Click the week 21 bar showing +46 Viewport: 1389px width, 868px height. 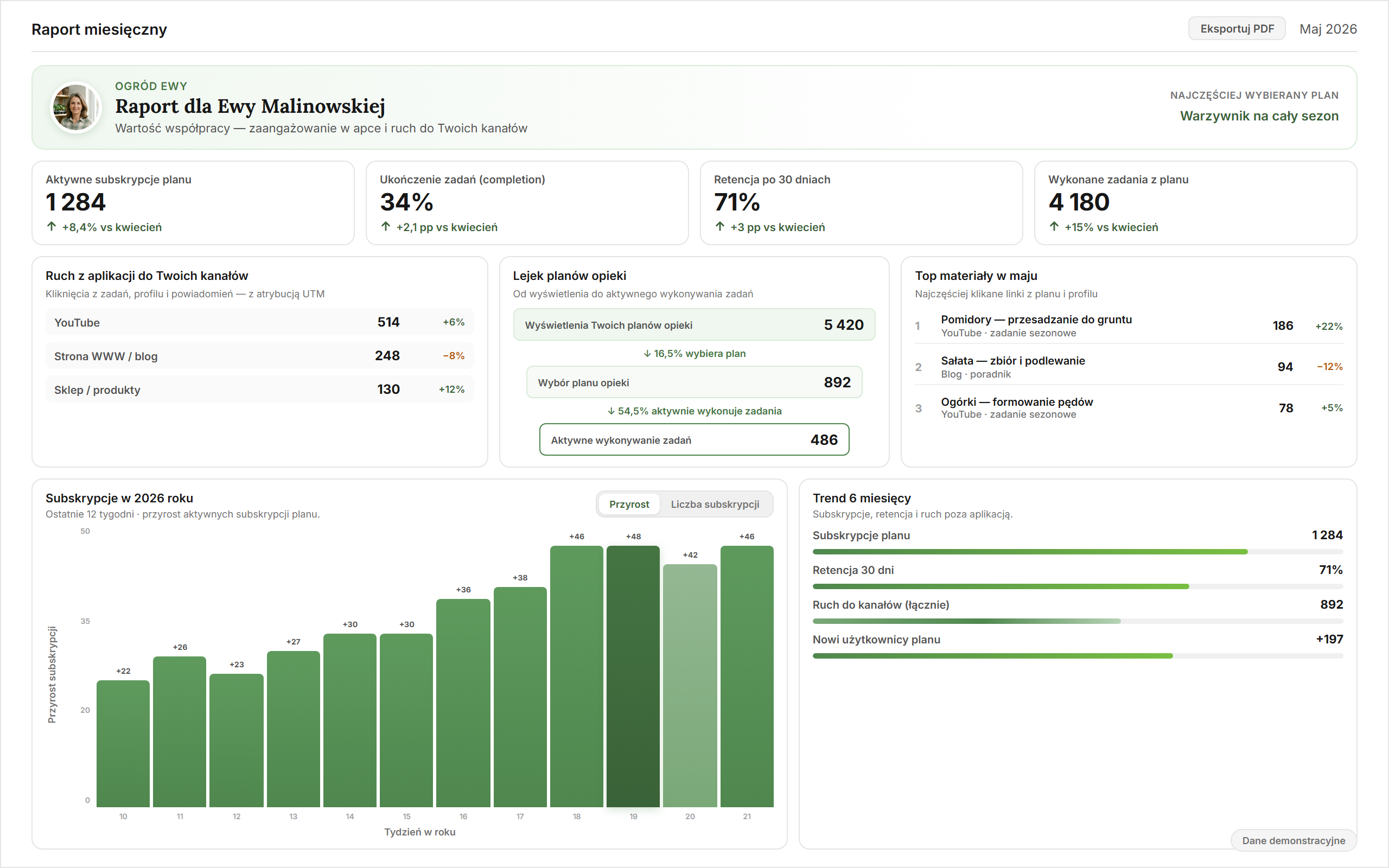(747, 676)
